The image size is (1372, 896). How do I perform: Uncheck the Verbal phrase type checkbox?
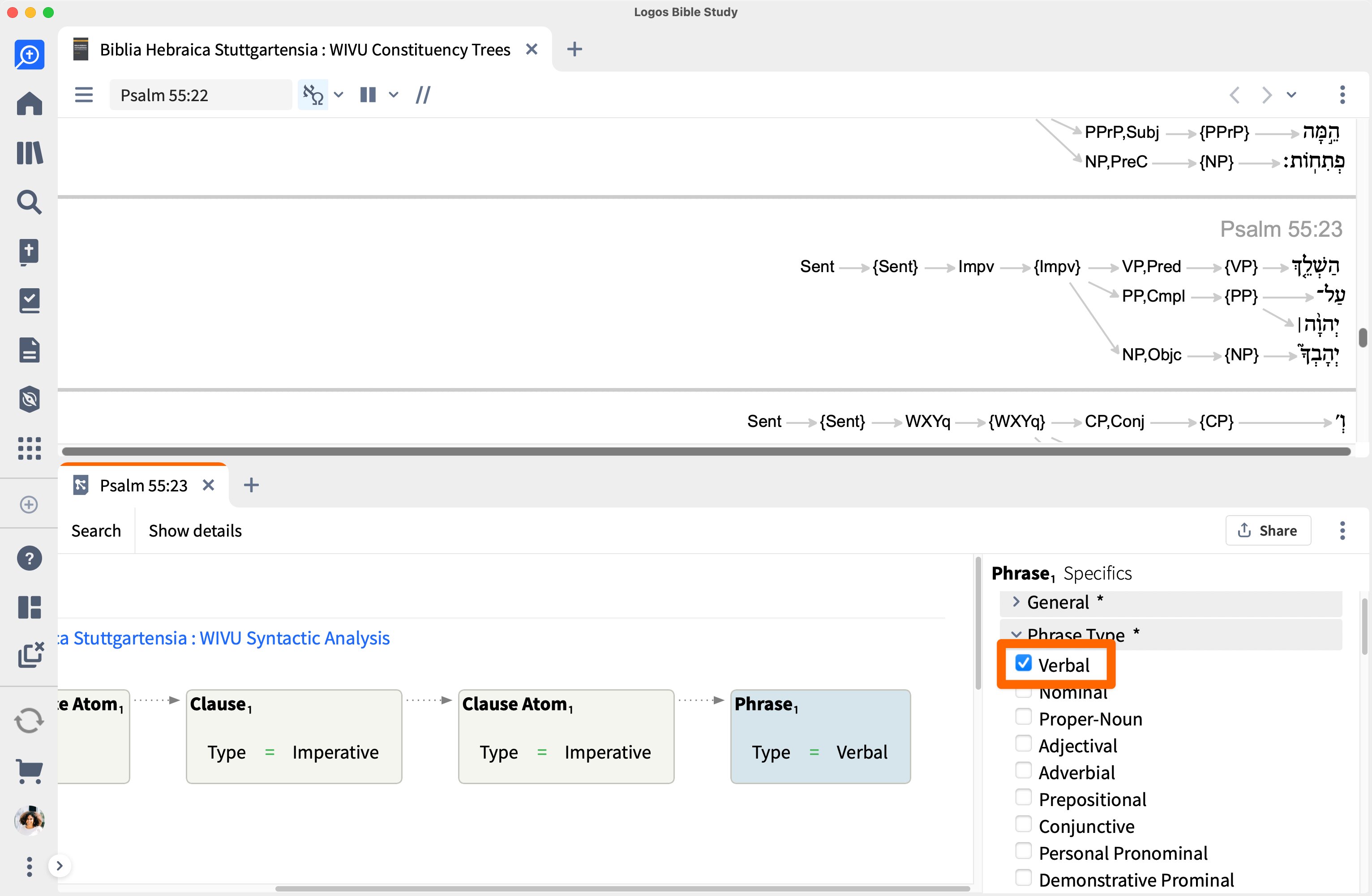[1024, 663]
